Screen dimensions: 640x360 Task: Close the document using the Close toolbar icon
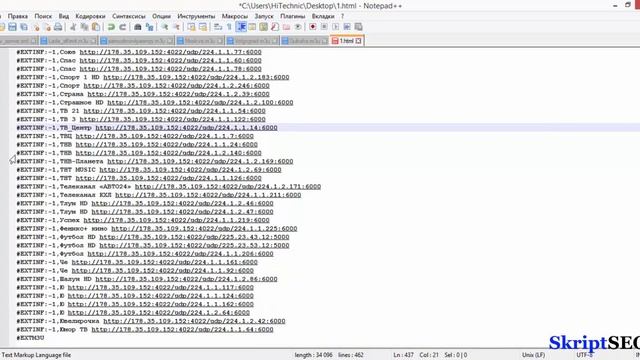[37, 27]
